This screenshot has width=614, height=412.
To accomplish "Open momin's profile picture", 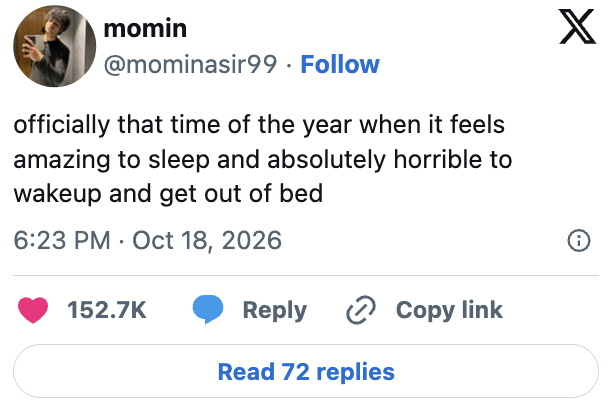I will (x=54, y=46).
